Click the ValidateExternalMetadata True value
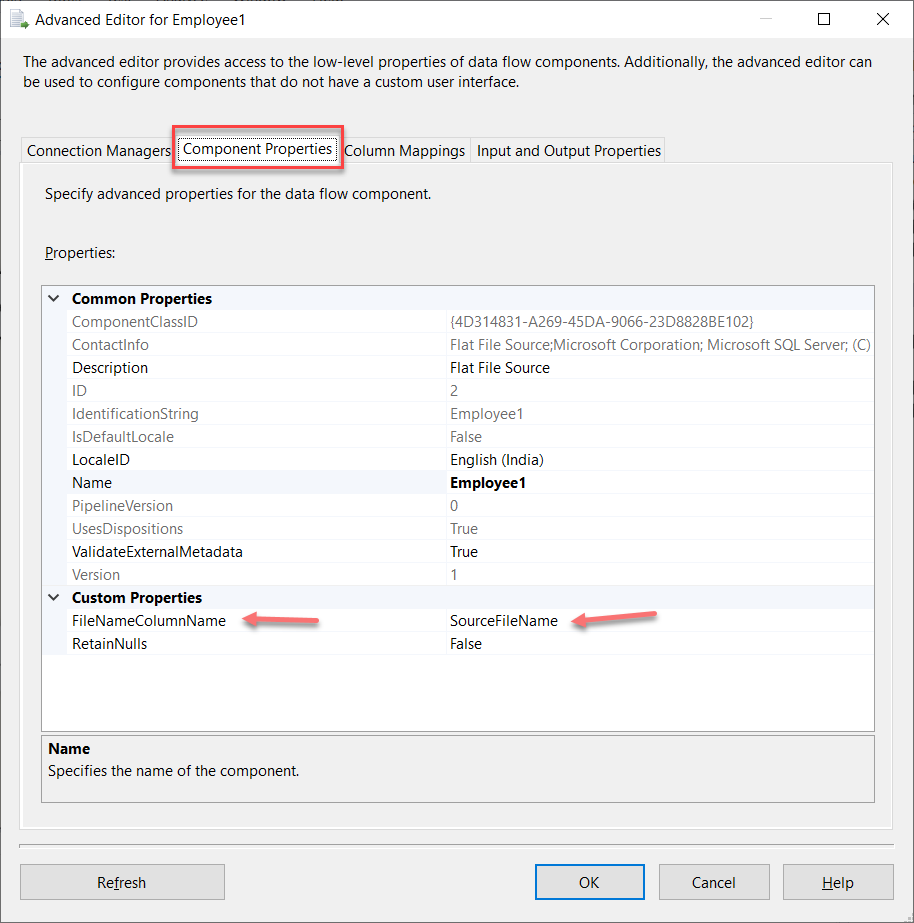The image size is (914, 923). click(x=464, y=552)
